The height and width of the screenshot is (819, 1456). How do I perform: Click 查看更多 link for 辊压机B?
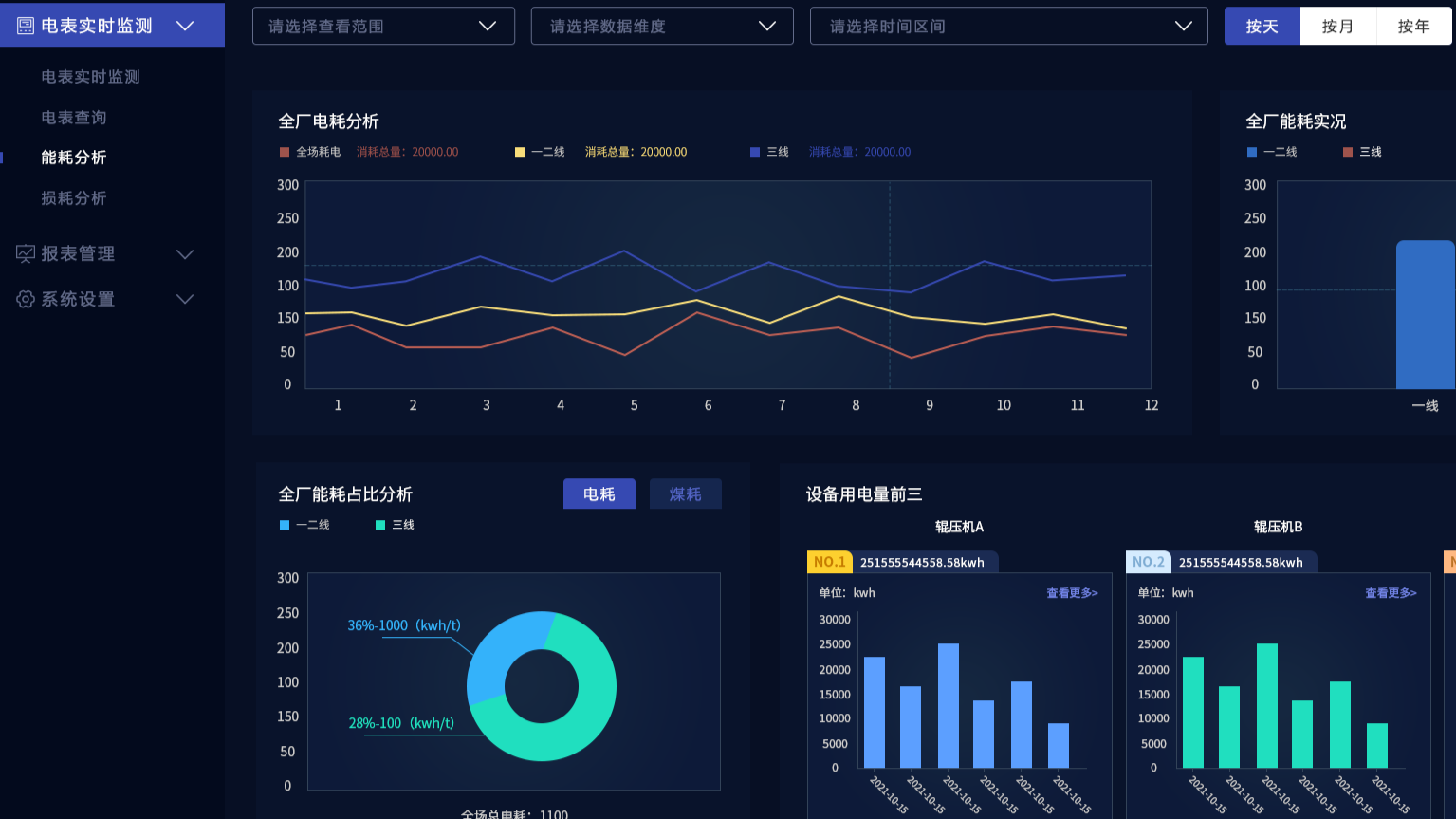pyautogui.click(x=1391, y=593)
